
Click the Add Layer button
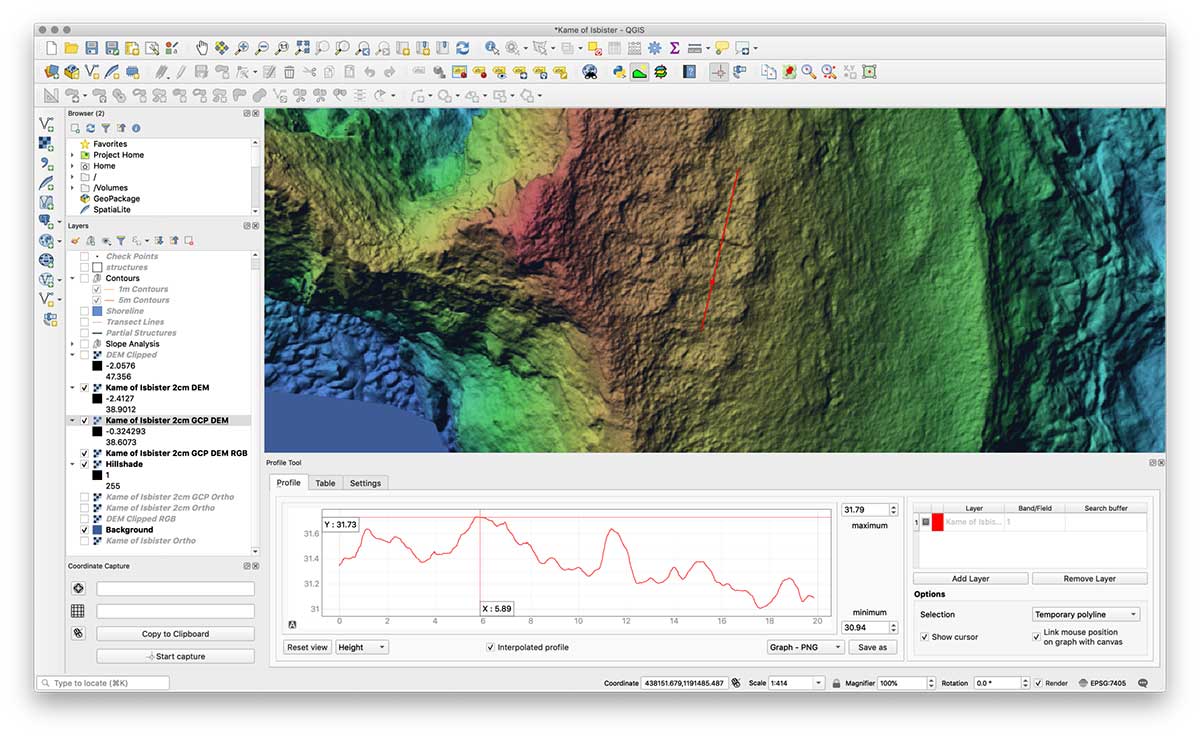click(970, 579)
